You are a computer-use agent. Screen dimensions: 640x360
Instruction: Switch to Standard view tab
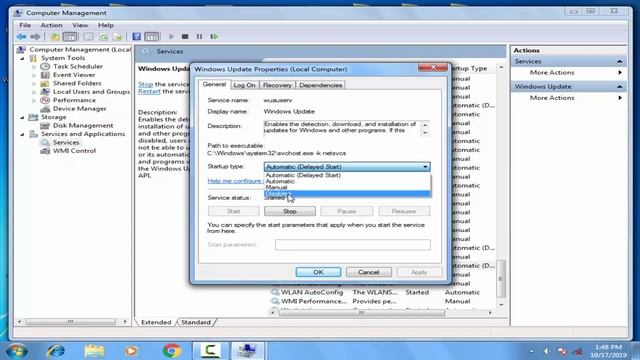(196, 322)
